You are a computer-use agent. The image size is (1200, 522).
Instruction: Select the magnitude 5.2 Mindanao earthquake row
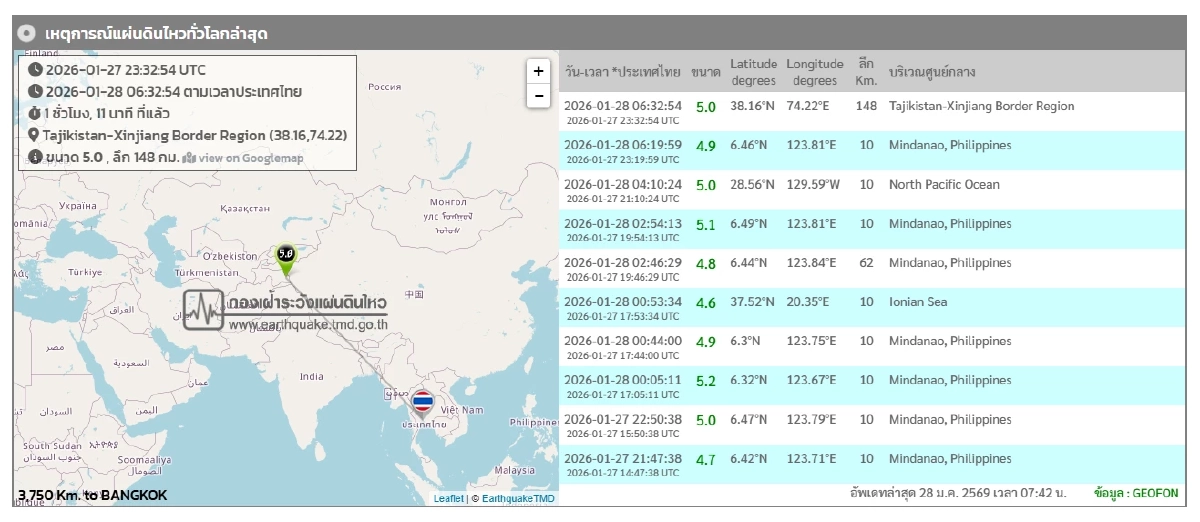click(x=870, y=385)
